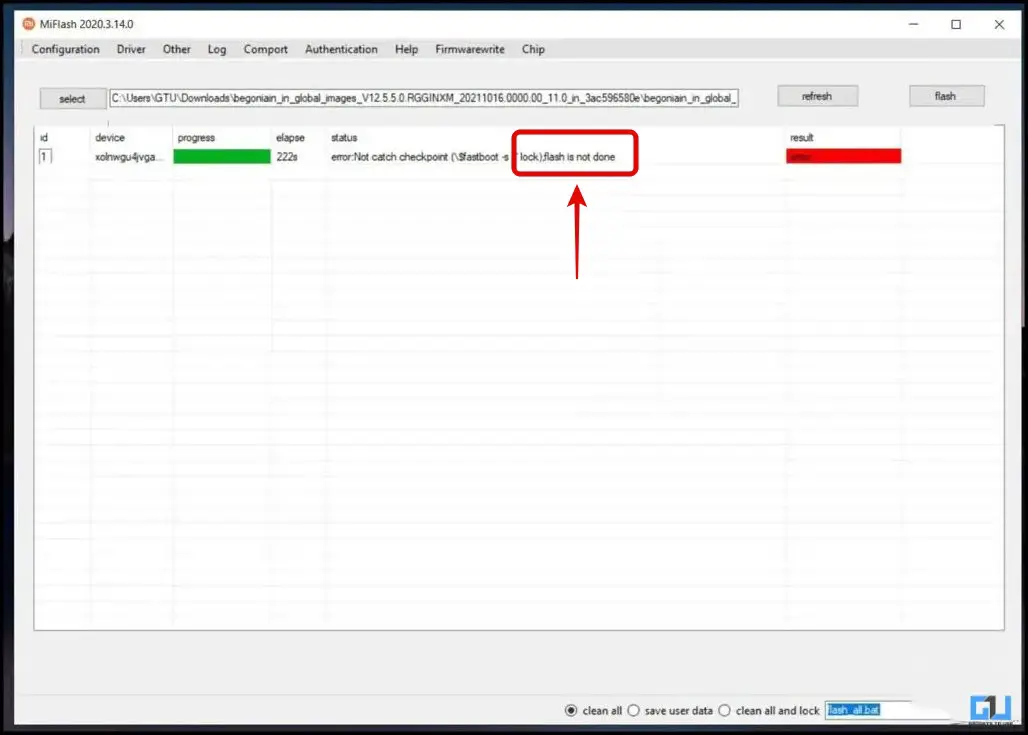1028x735 pixels.
Task: Open the Configuration menu
Action: coord(66,49)
